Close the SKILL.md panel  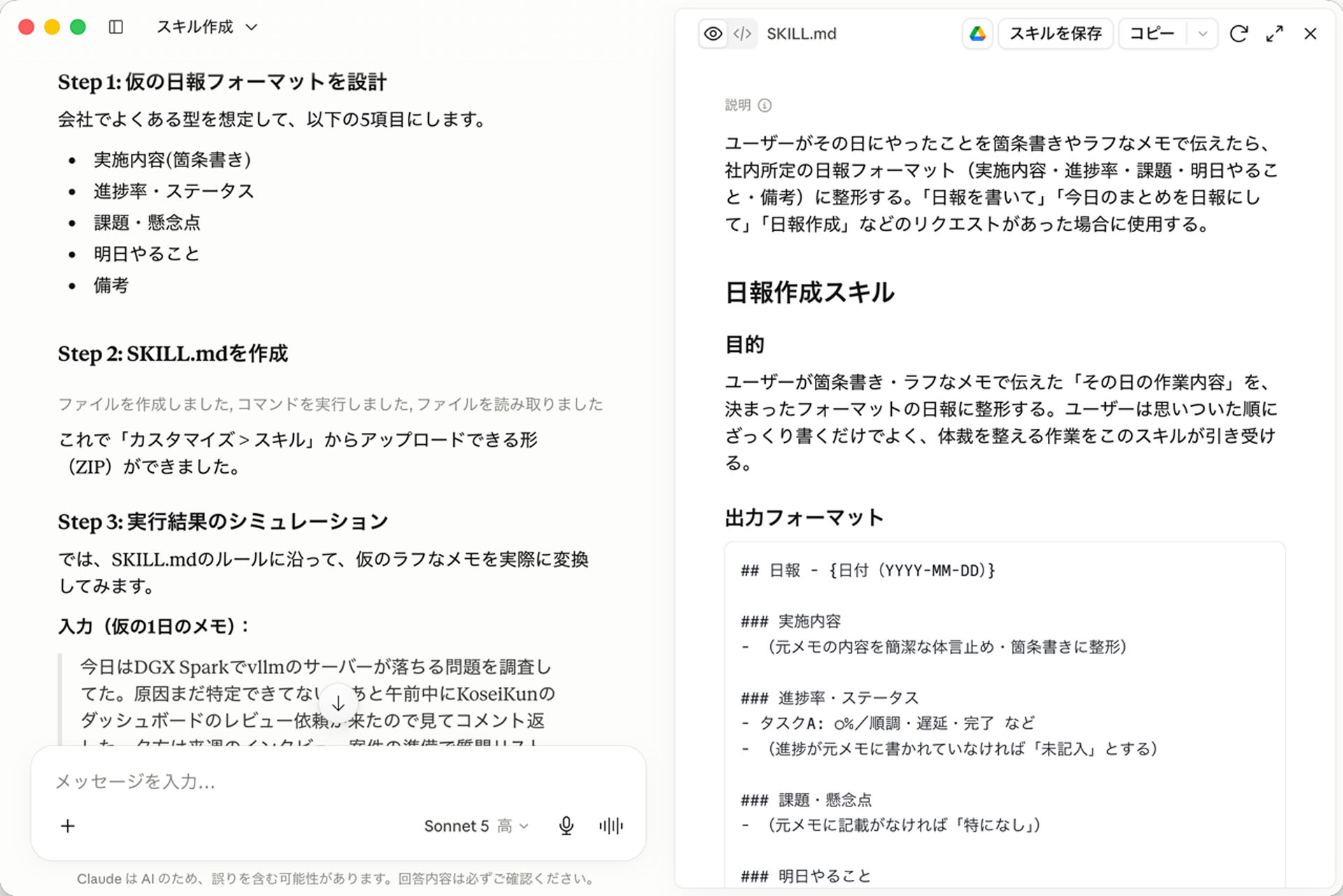coord(1310,34)
